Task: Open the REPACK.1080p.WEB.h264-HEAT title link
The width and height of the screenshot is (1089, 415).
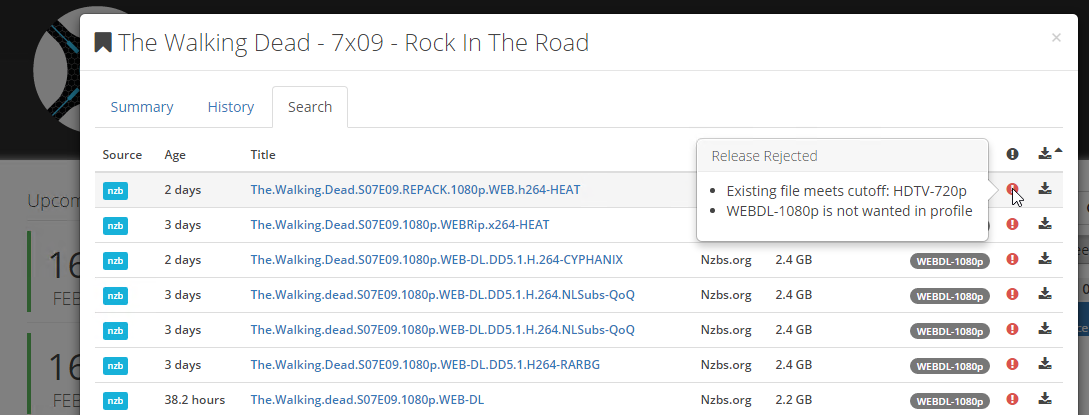Action: (x=415, y=189)
